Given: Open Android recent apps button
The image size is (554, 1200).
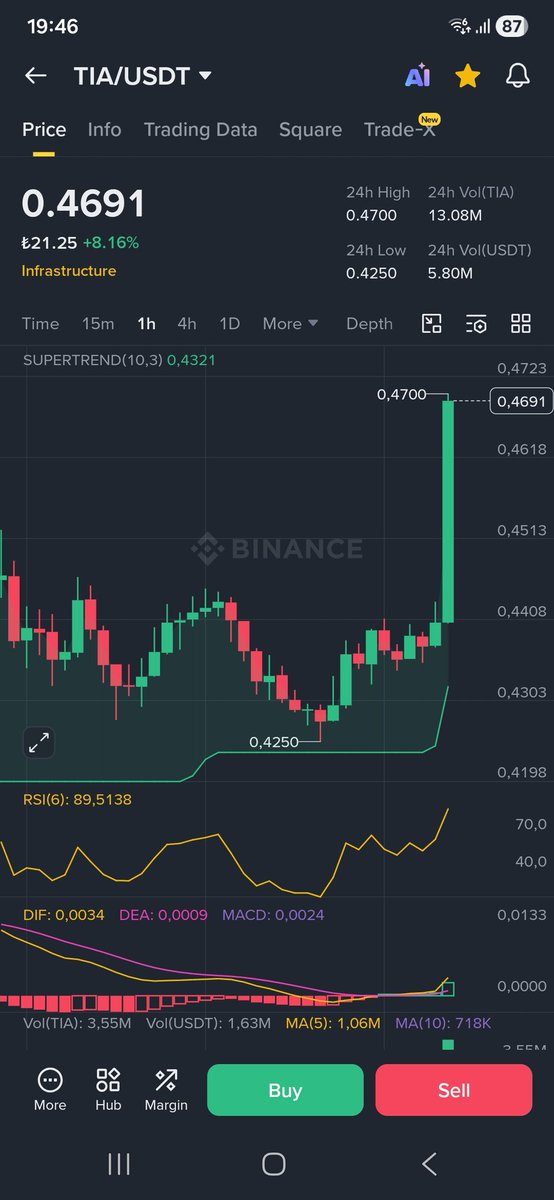Looking at the screenshot, I should [x=119, y=1163].
